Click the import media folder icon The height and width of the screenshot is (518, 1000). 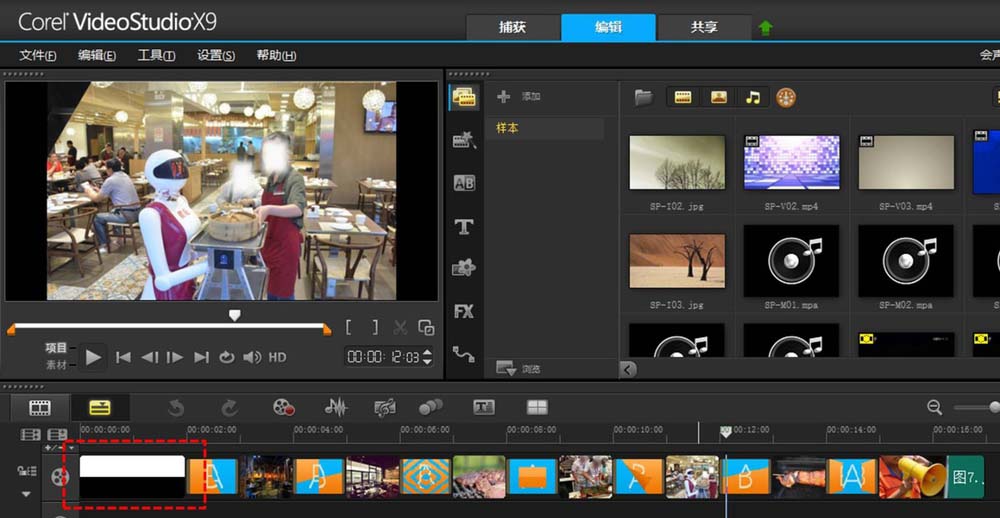[644, 98]
